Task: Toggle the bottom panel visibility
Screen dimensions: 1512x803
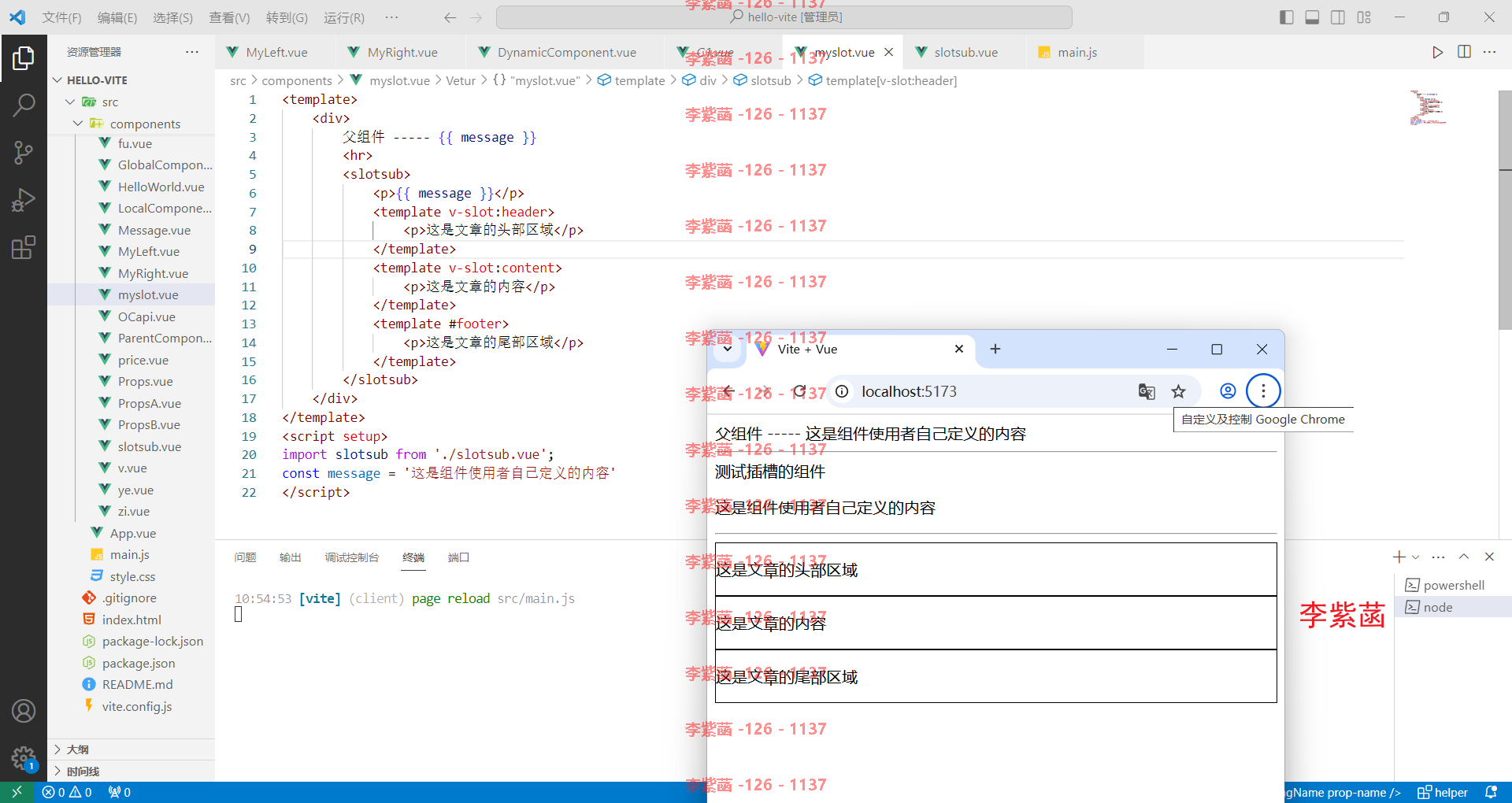Action: pyautogui.click(x=1312, y=17)
